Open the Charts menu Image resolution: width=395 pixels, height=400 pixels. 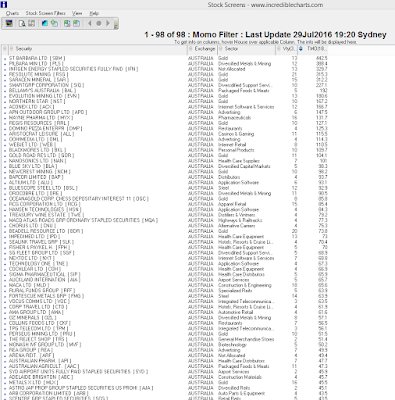(x=12, y=13)
